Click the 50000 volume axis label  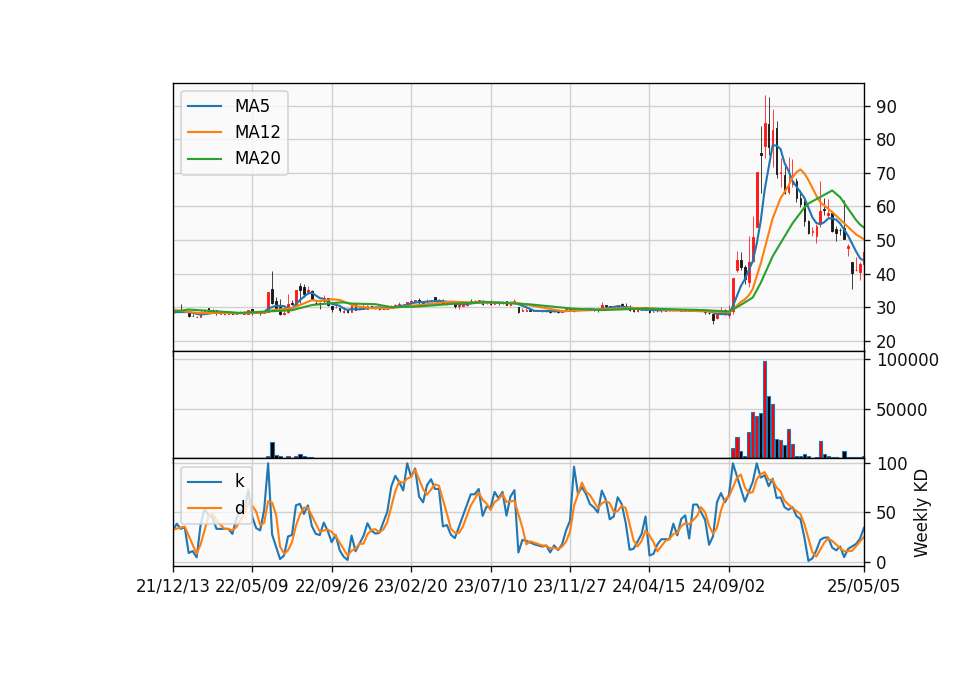click(901, 410)
